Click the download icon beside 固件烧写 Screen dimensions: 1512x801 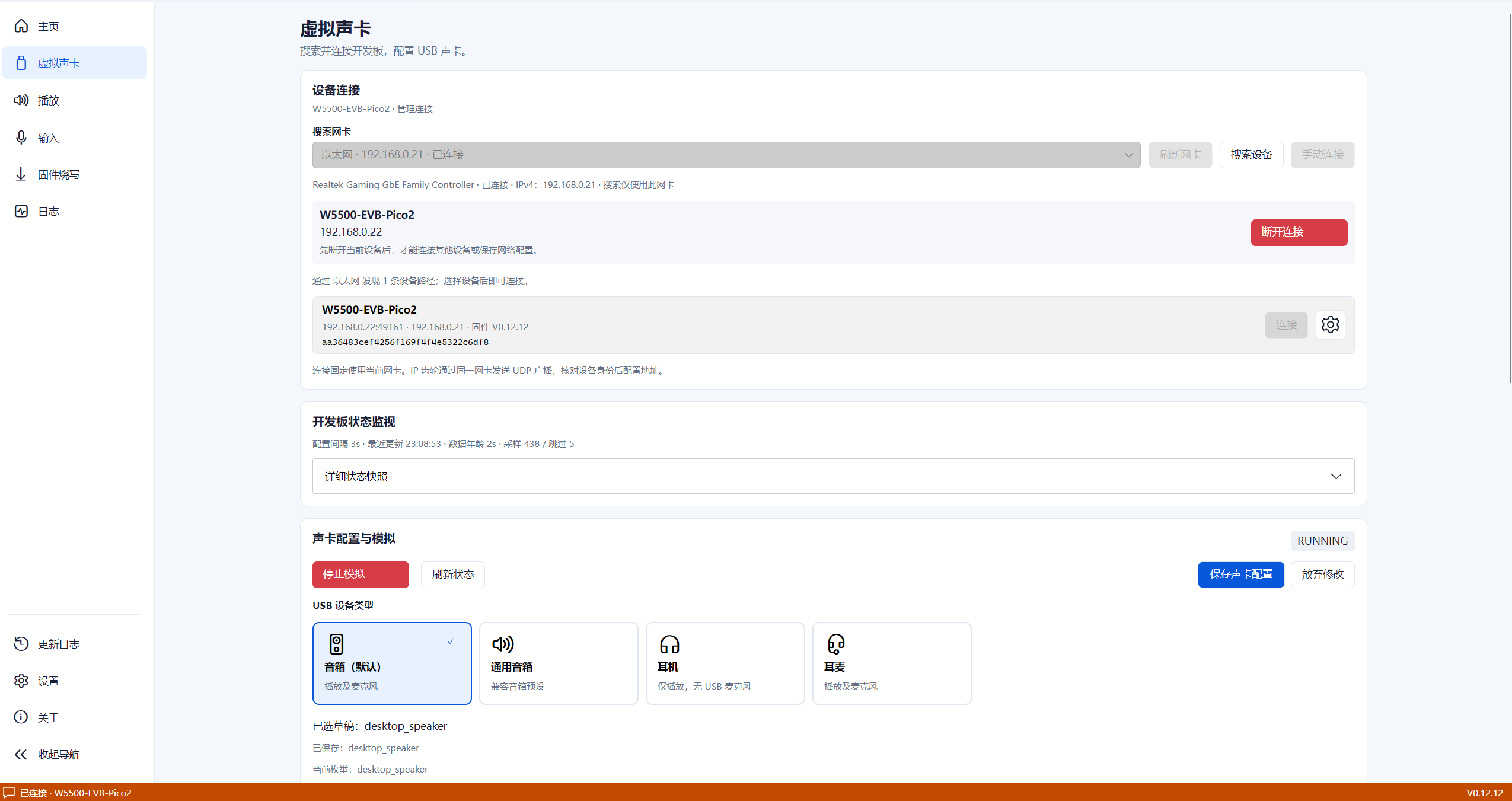[21, 174]
